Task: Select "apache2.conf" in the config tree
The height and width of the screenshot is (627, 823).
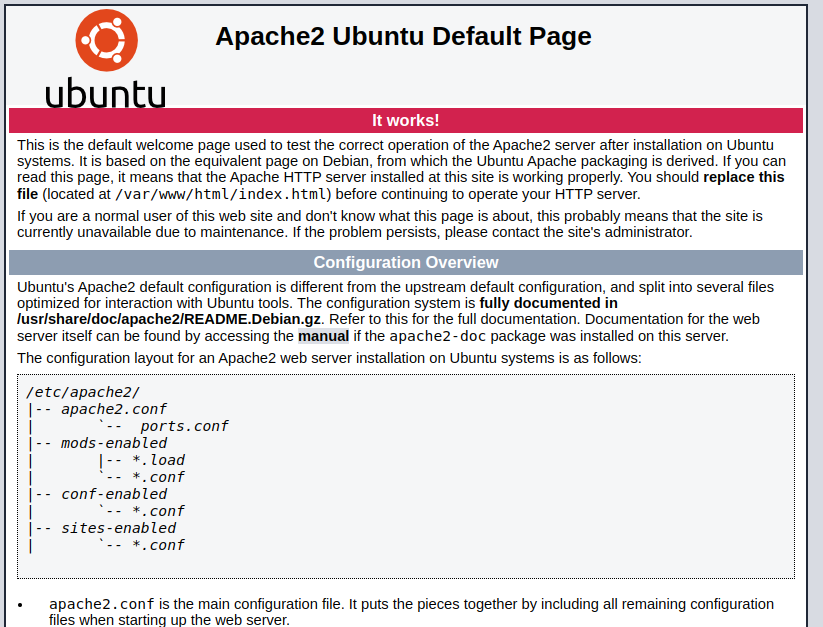Action: pyautogui.click(x=114, y=409)
